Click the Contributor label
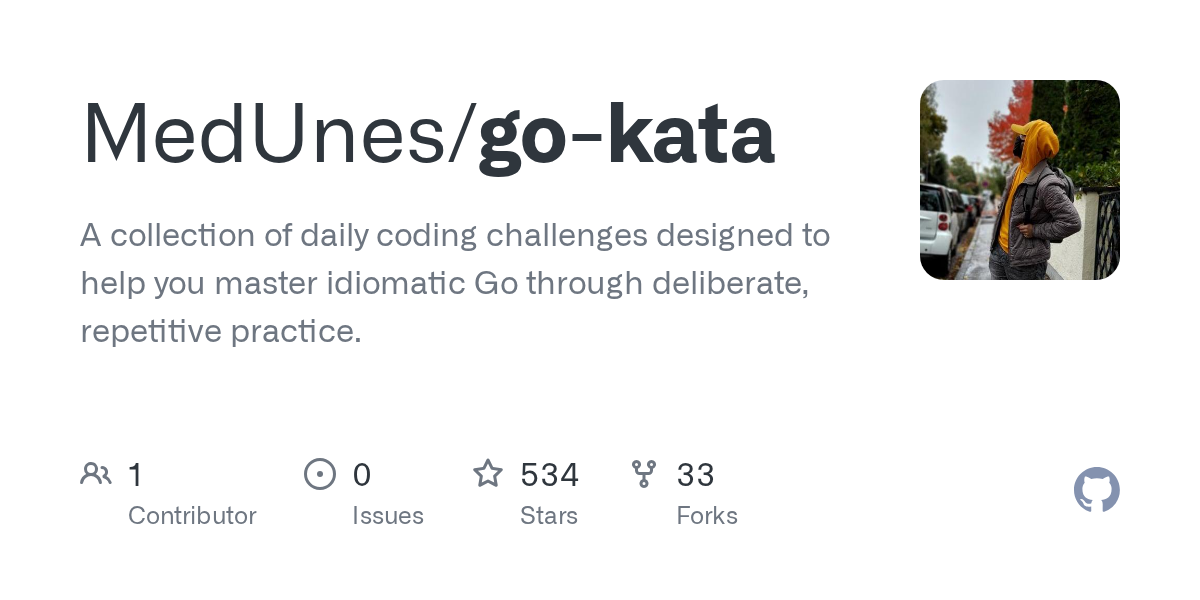The image size is (1200, 600). 192,516
